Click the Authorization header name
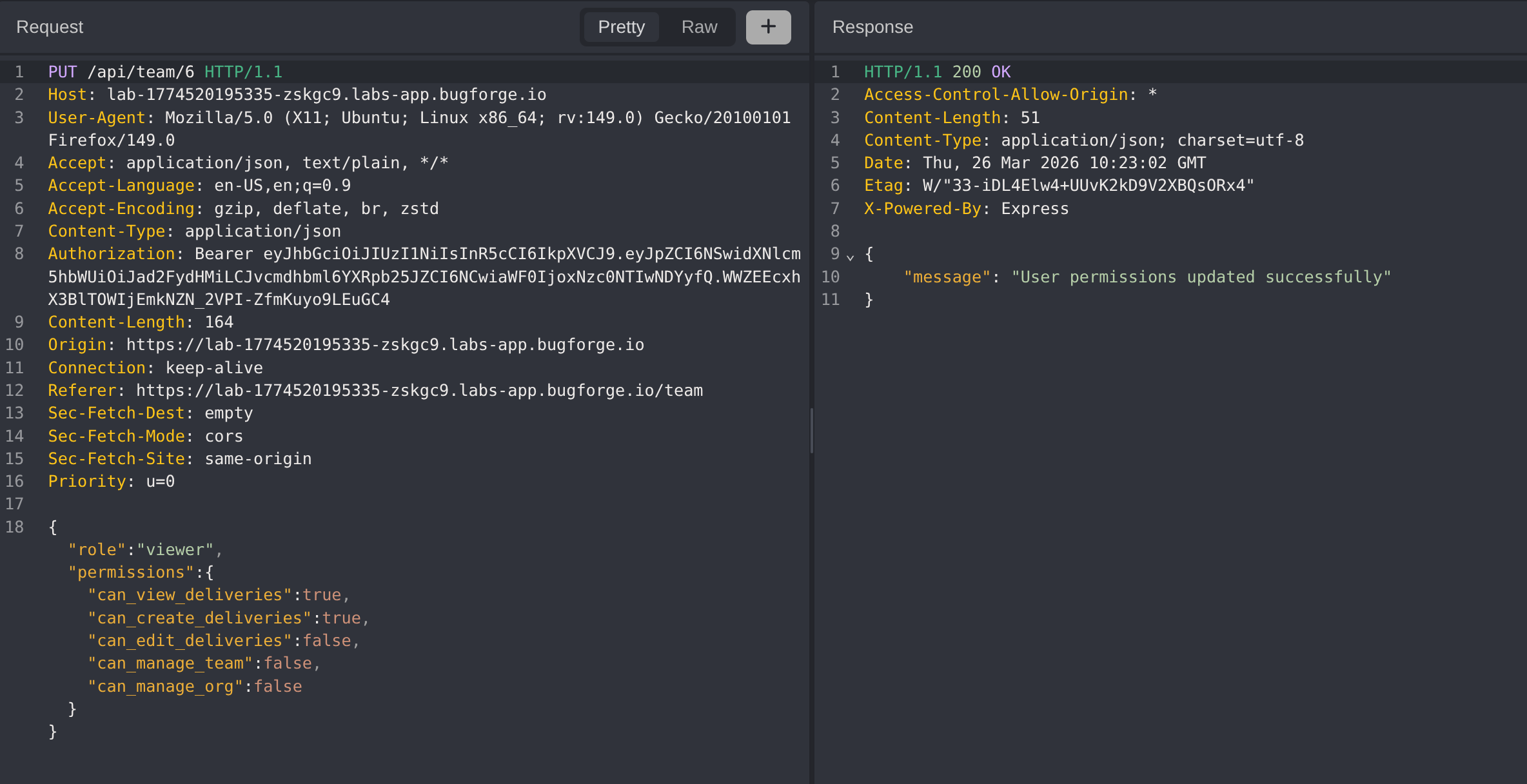1527x784 pixels. [111, 254]
